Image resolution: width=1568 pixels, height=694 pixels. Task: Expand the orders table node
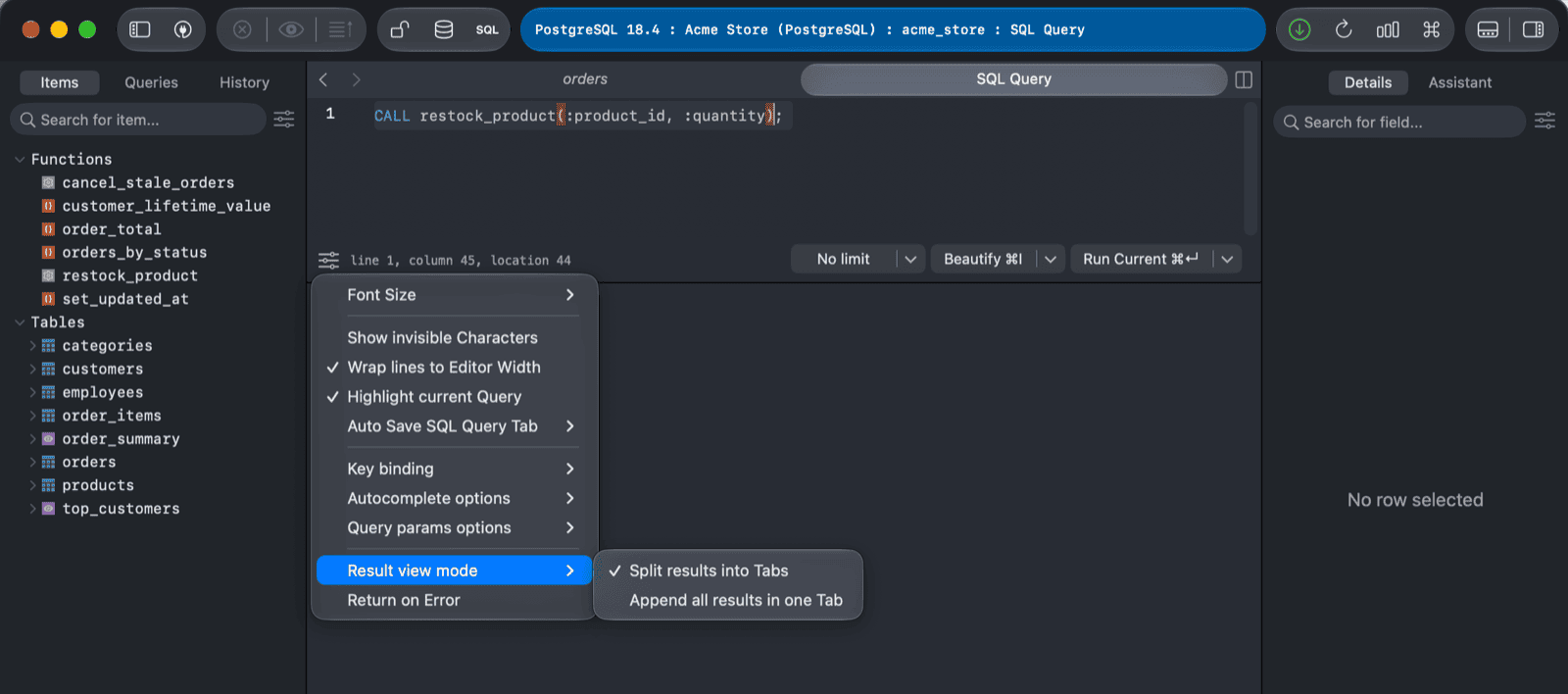tap(32, 462)
